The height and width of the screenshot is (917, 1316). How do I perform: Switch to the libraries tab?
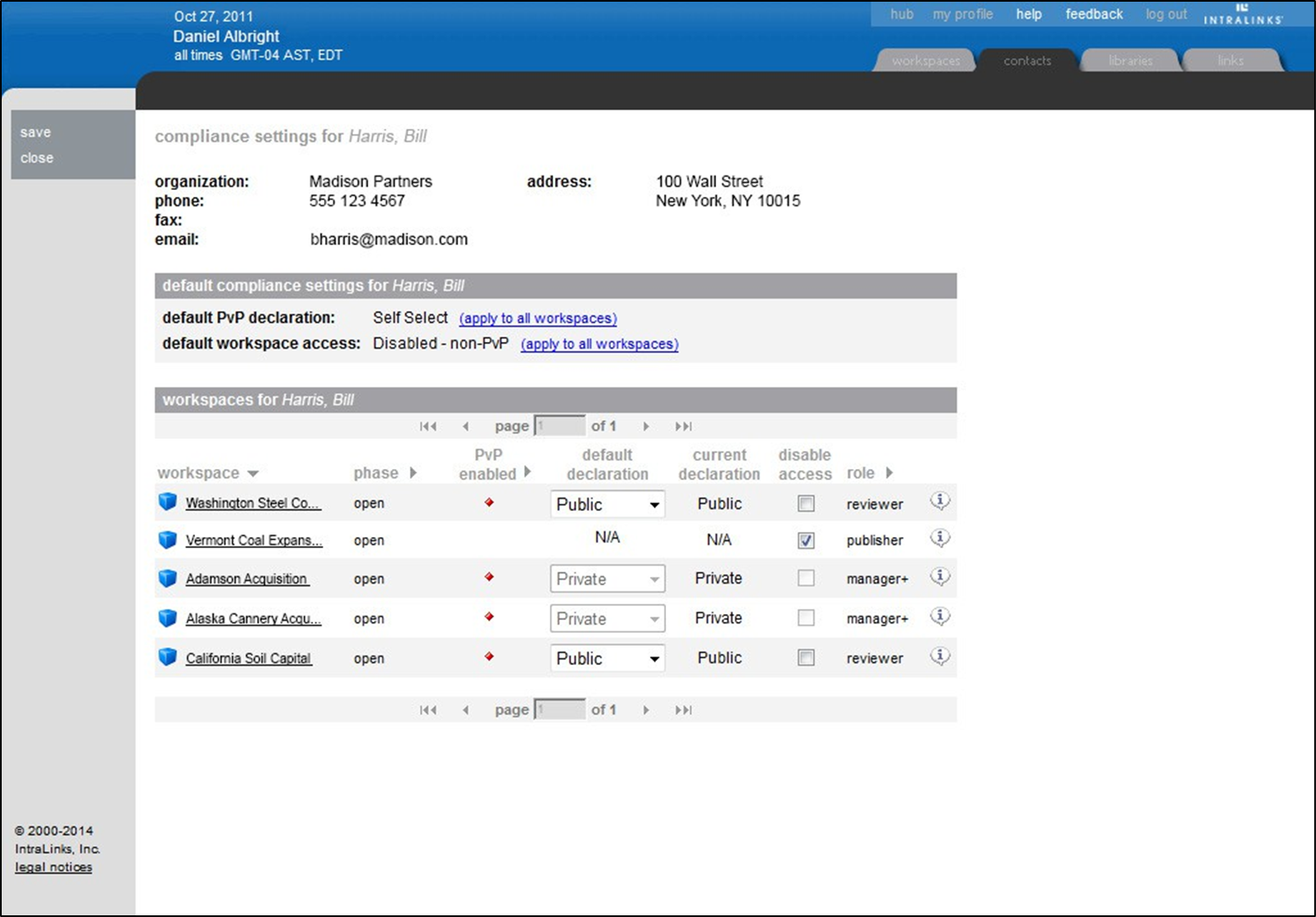point(1130,60)
